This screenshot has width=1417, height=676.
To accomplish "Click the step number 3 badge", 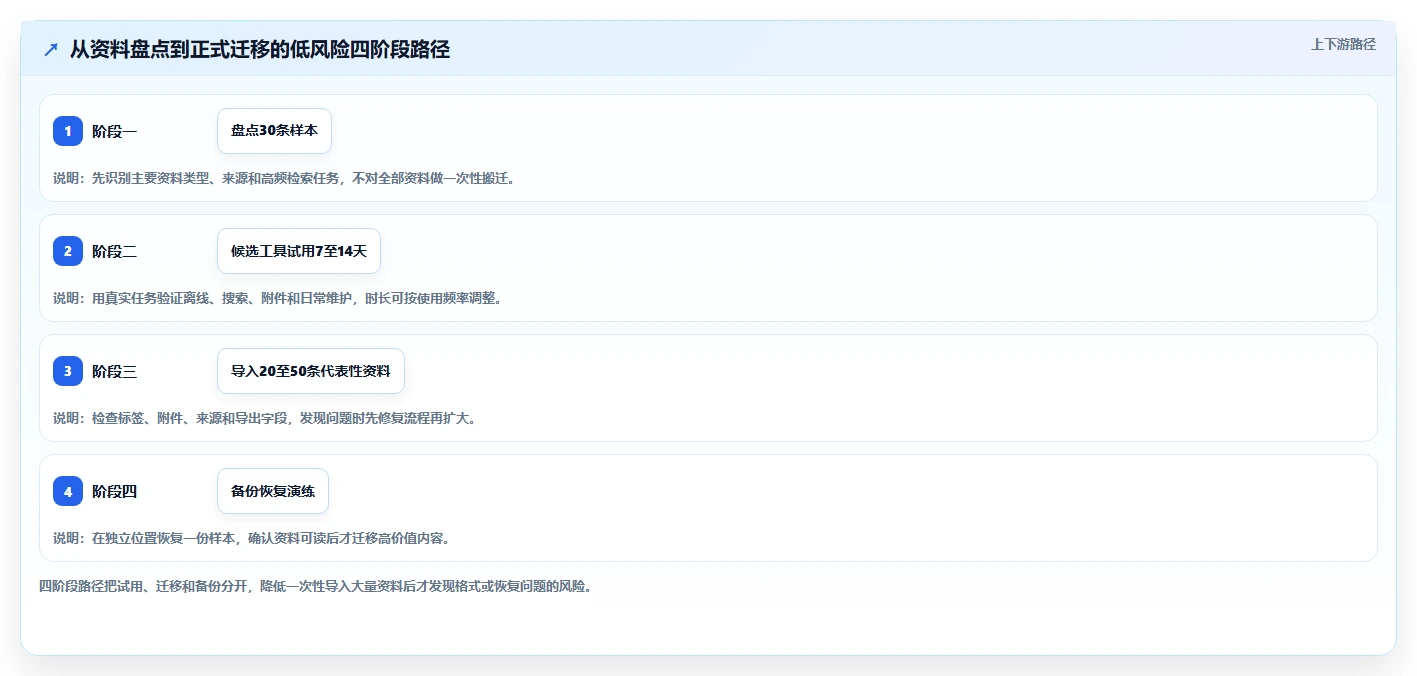I will coord(68,371).
